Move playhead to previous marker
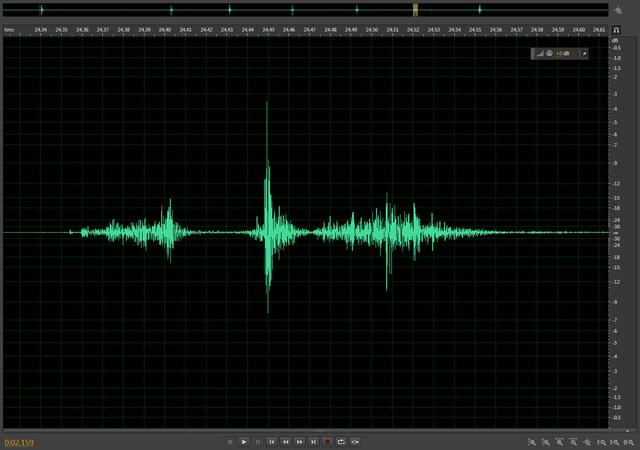The width and height of the screenshot is (640, 450). [x=272, y=442]
